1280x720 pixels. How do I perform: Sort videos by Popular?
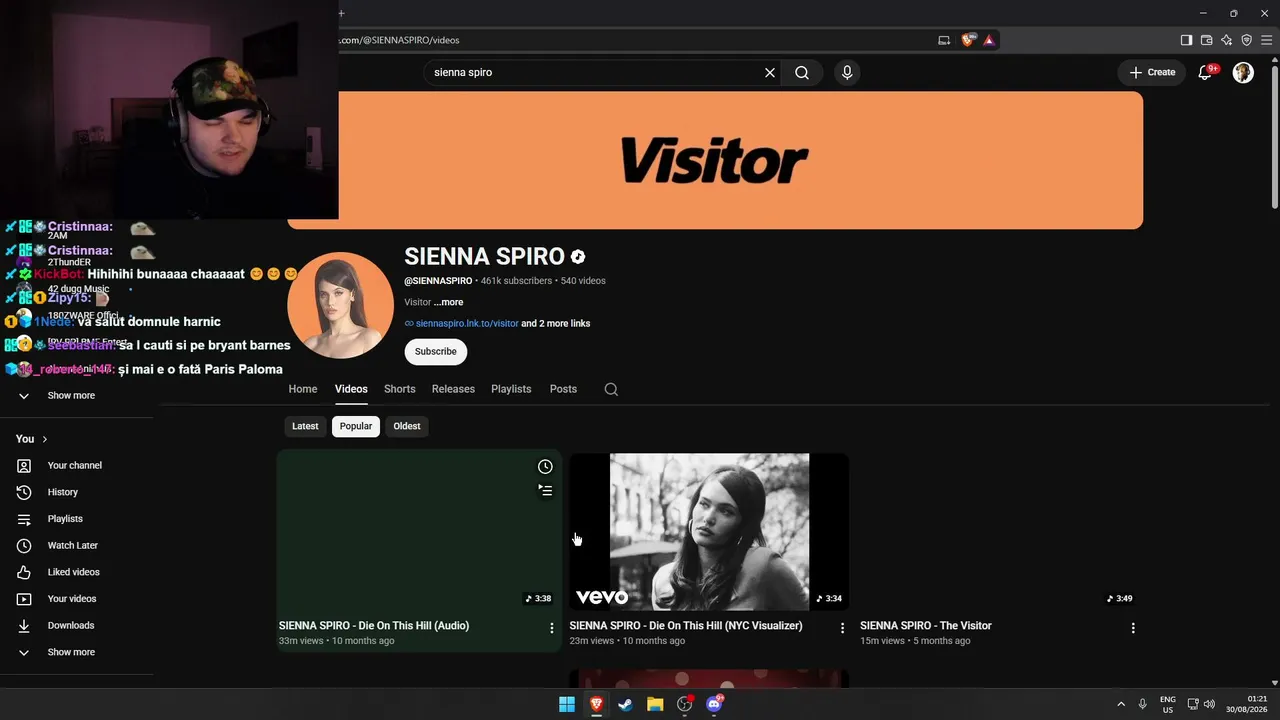tap(356, 426)
